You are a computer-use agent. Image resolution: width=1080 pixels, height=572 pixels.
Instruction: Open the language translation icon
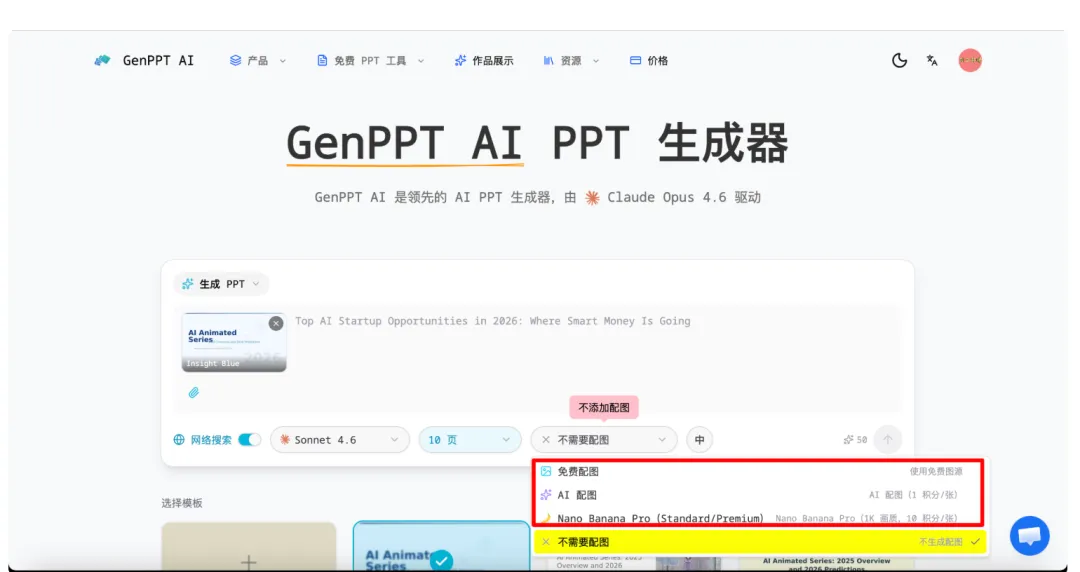point(932,61)
